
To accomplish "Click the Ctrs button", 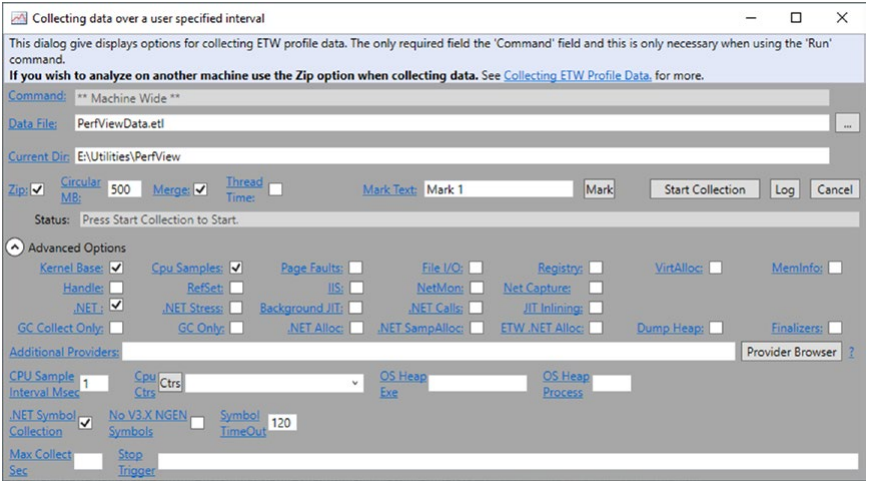I will (170, 383).
